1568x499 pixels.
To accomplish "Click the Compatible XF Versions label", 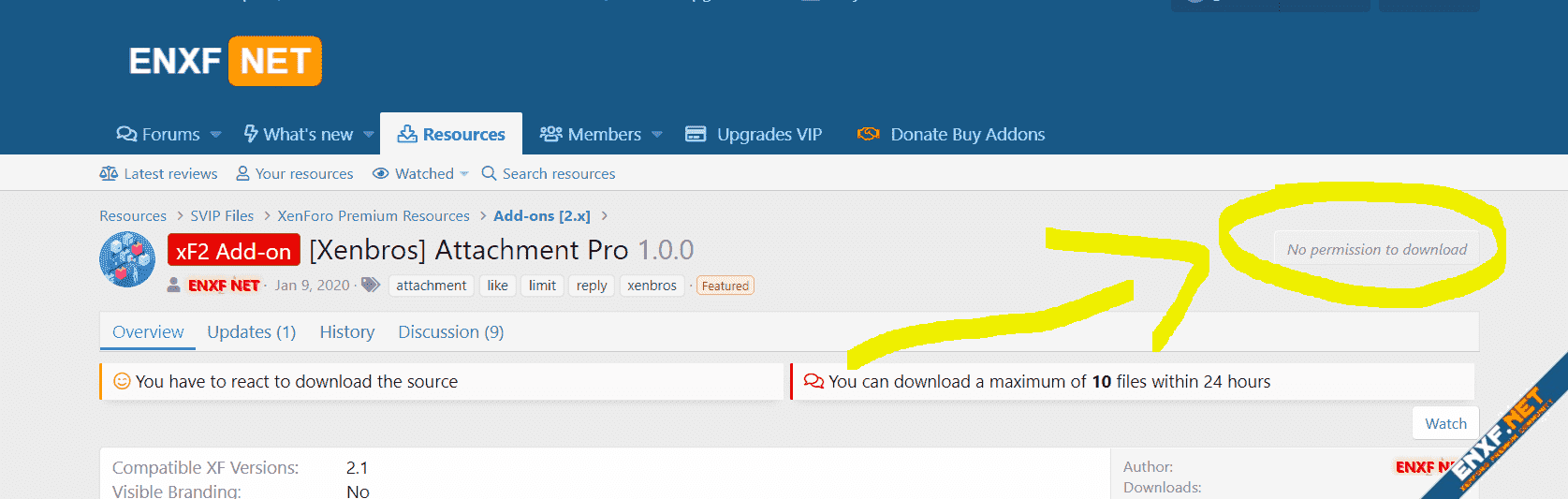I will coord(206,467).
